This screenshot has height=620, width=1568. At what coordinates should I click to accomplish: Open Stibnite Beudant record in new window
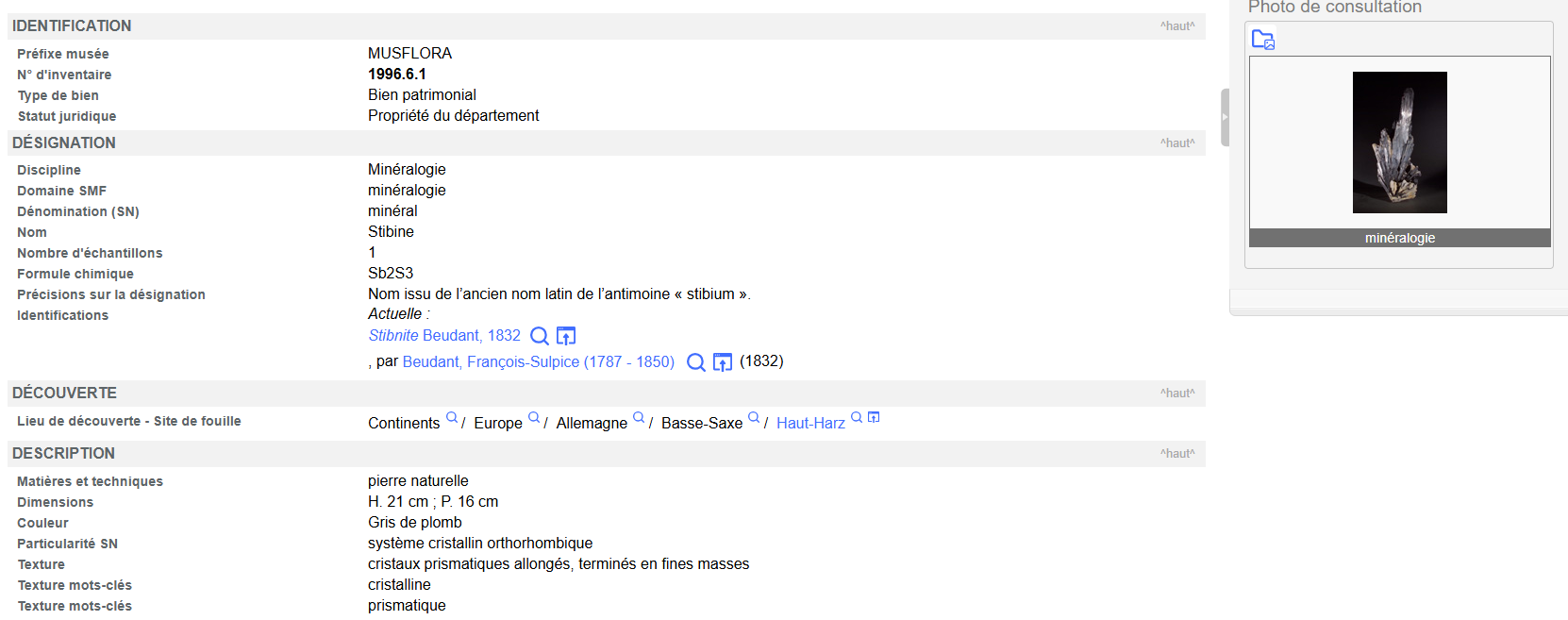pyautogui.click(x=566, y=336)
